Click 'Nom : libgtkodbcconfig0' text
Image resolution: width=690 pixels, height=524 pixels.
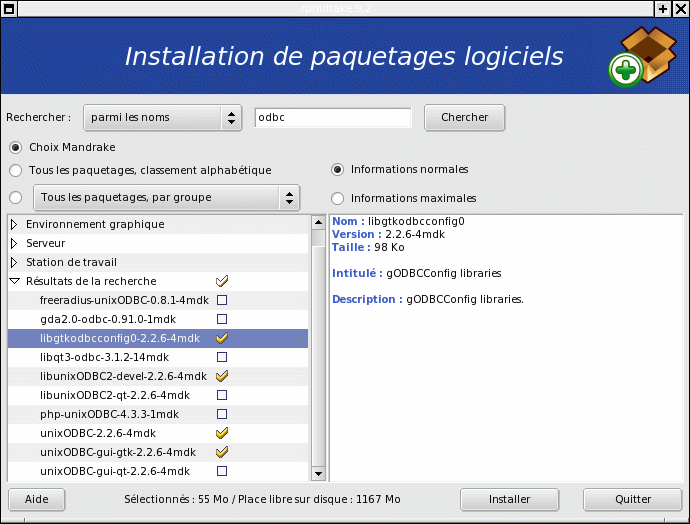398,221
